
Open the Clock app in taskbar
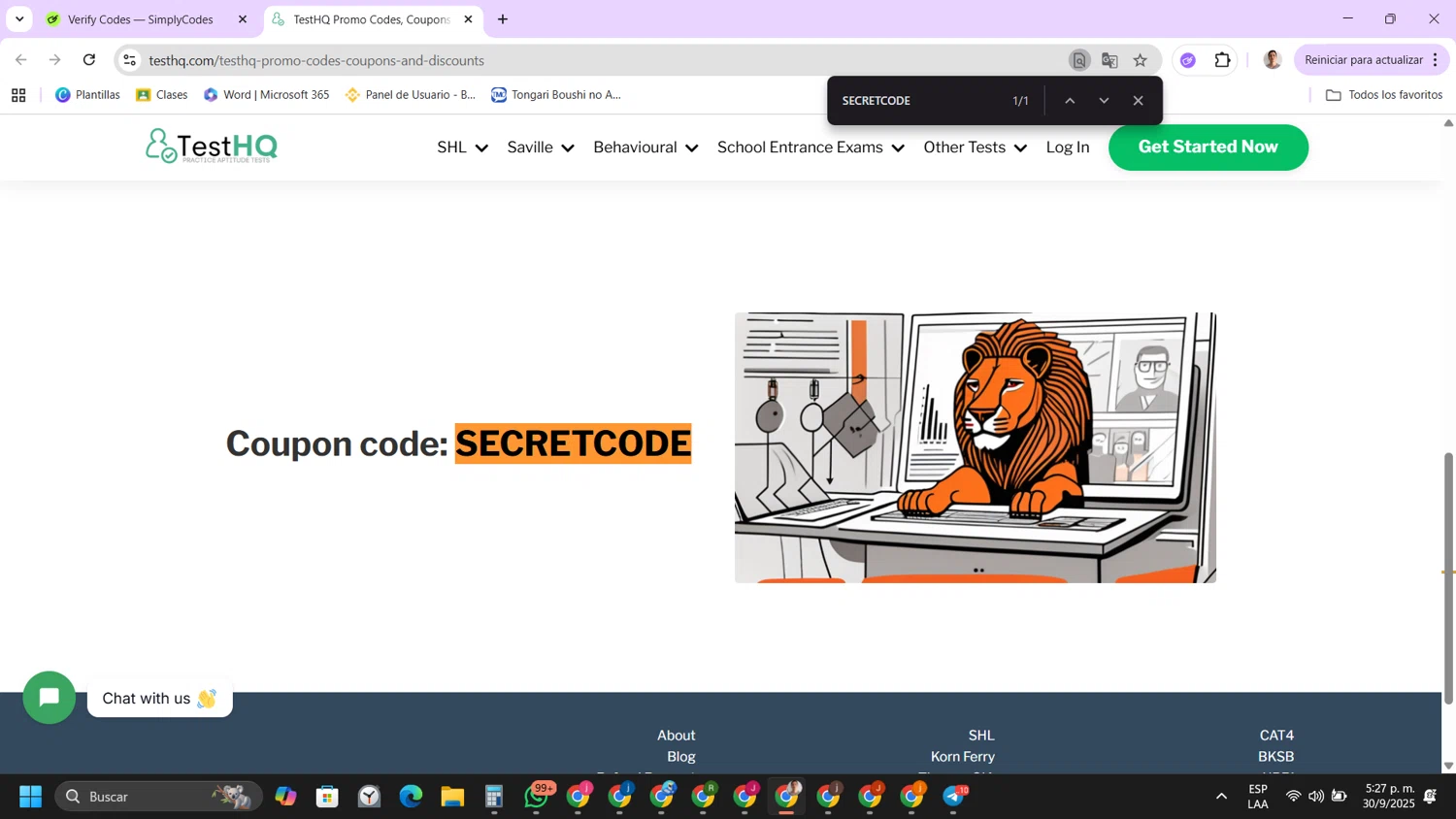(x=369, y=797)
